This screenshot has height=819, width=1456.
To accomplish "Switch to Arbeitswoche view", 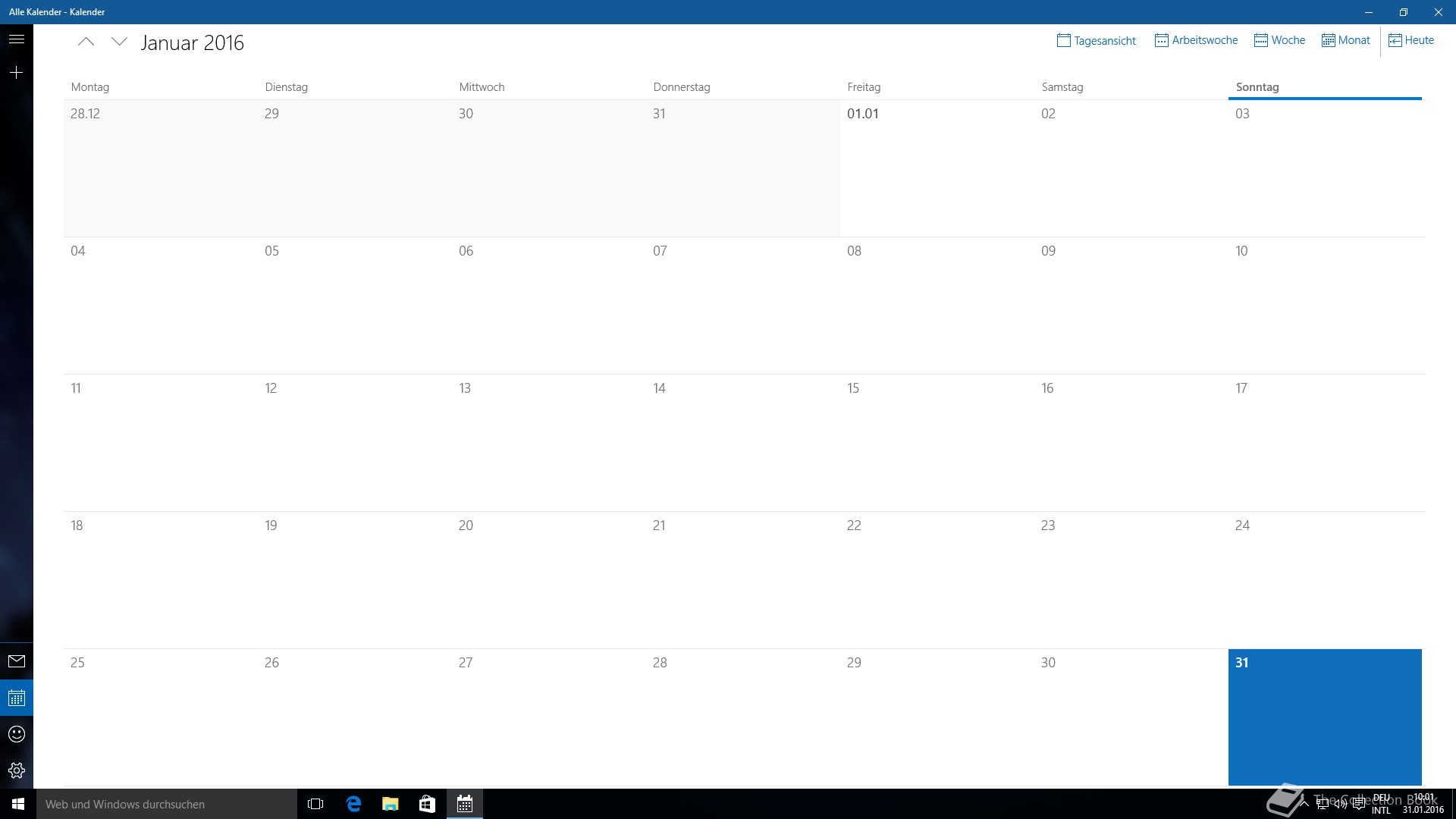I will point(1196,40).
